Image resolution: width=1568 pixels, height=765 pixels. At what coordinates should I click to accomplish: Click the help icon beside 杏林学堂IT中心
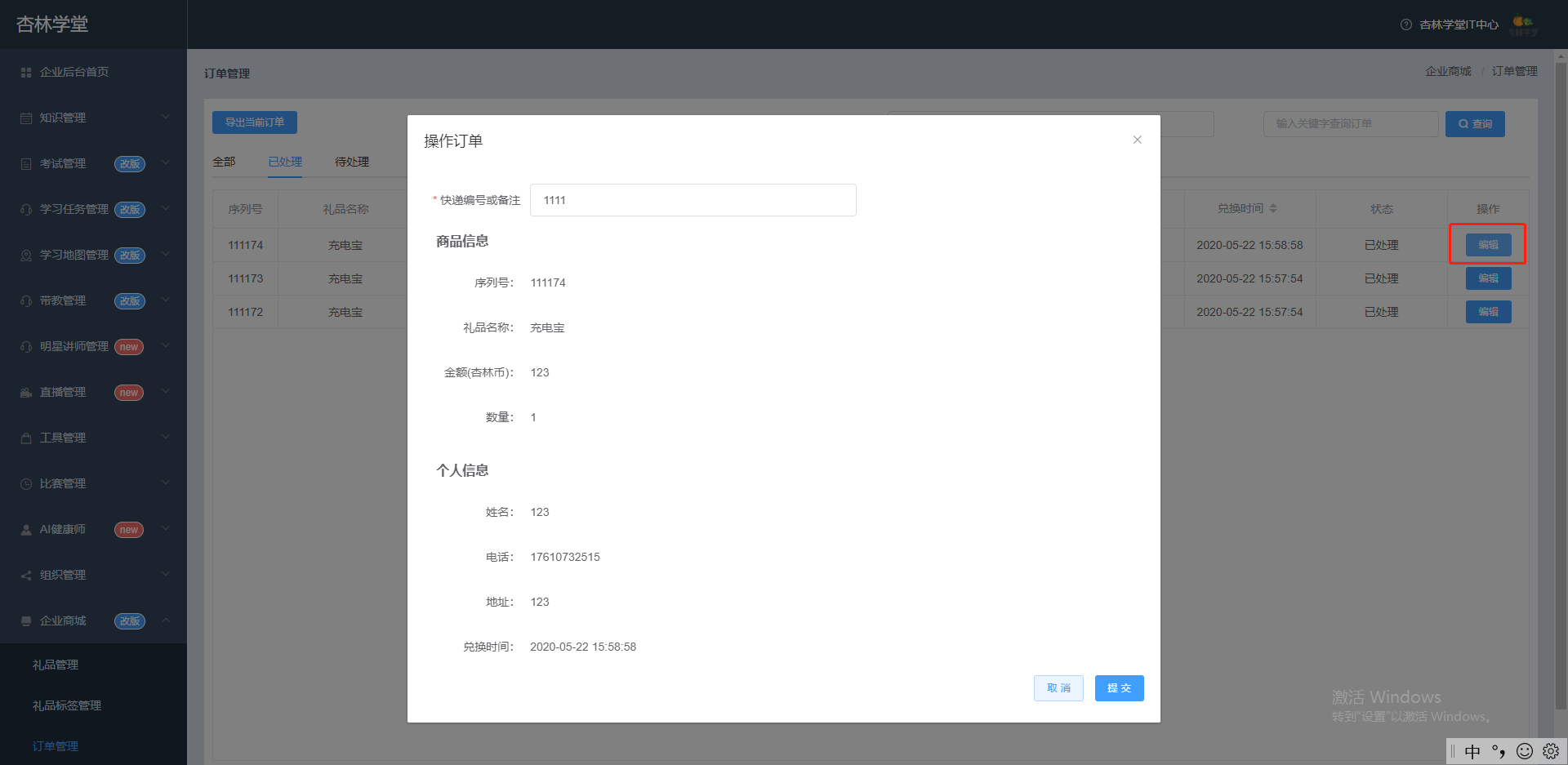tap(1406, 24)
